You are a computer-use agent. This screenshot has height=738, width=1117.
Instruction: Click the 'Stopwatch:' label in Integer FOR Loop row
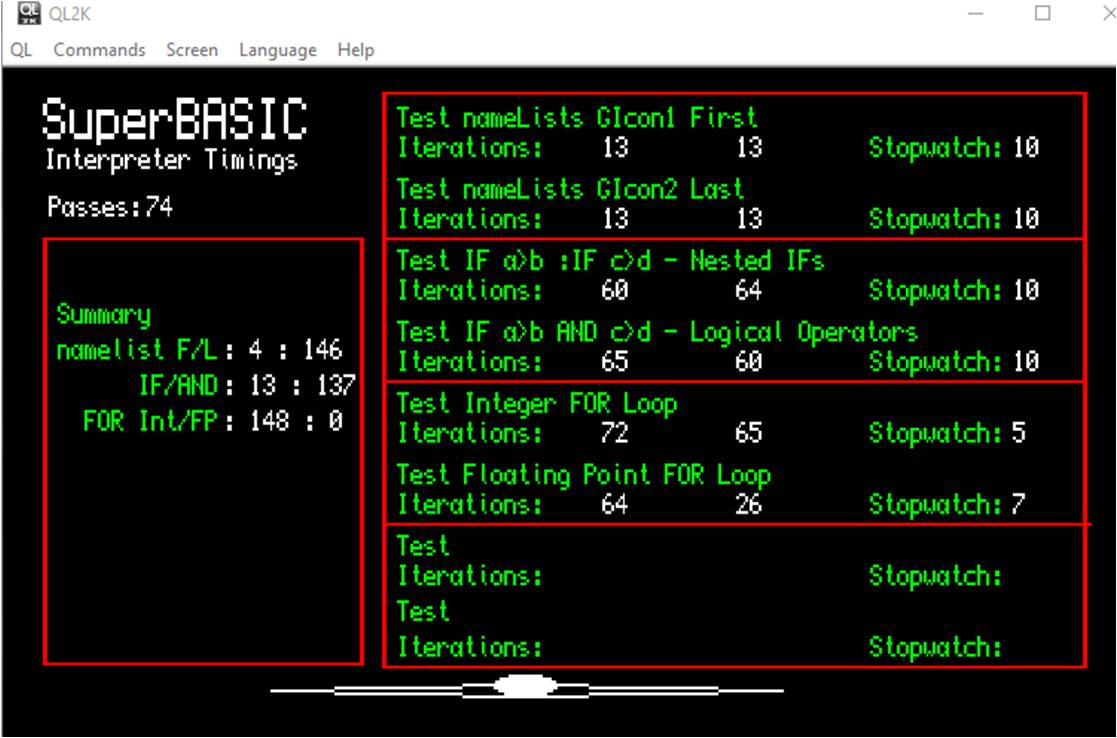click(x=935, y=432)
